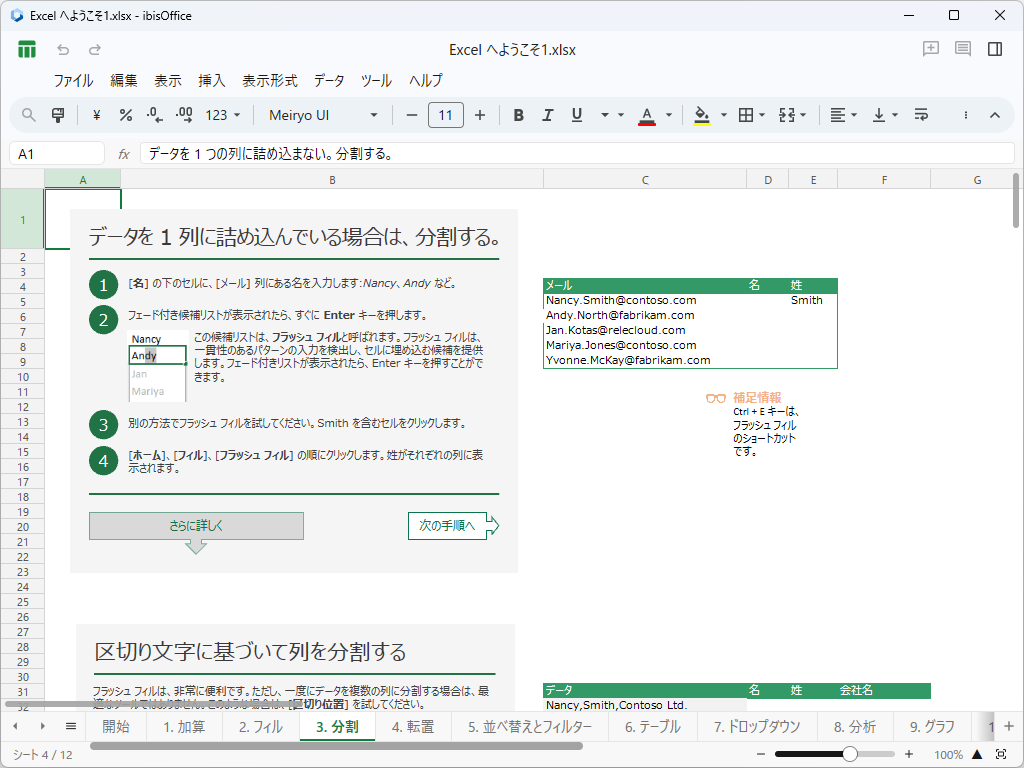Apply the yellow fill color
Viewport: 1024px width, 768px height.
[701, 116]
